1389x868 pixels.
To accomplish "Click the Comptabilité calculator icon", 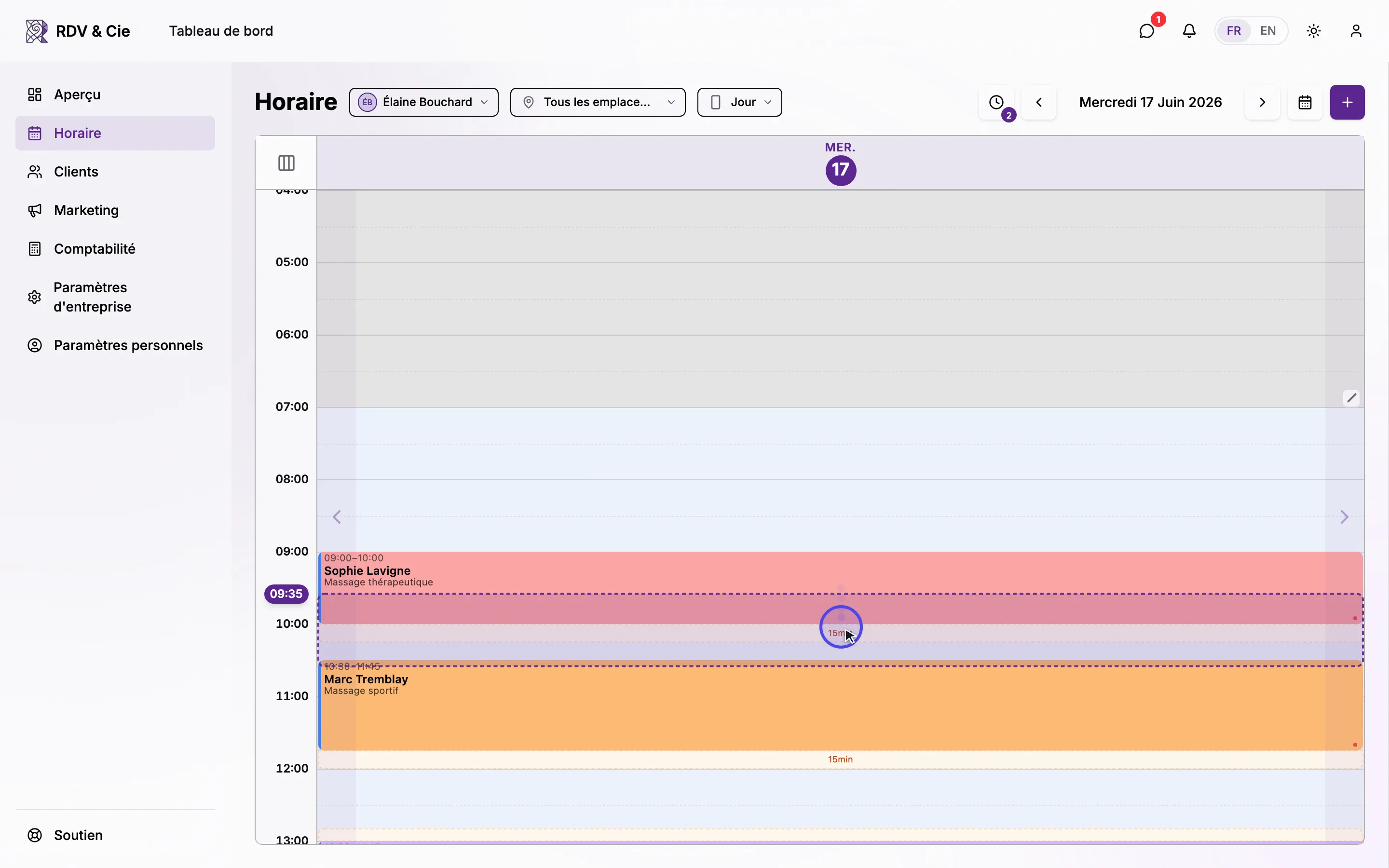I will pyautogui.click(x=35, y=248).
